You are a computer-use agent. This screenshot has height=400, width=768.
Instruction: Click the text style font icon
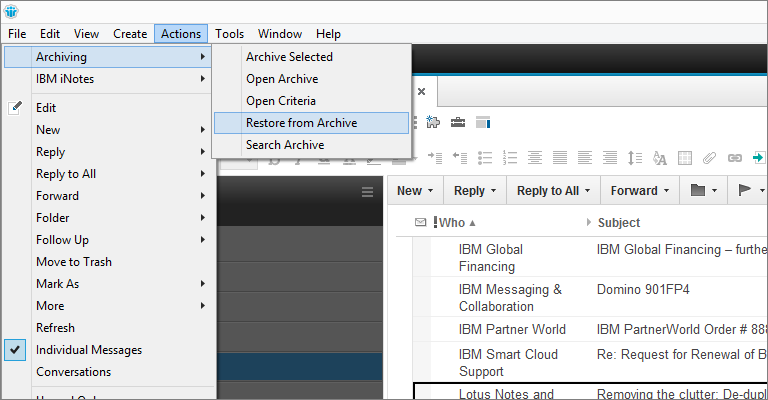[660, 158]
